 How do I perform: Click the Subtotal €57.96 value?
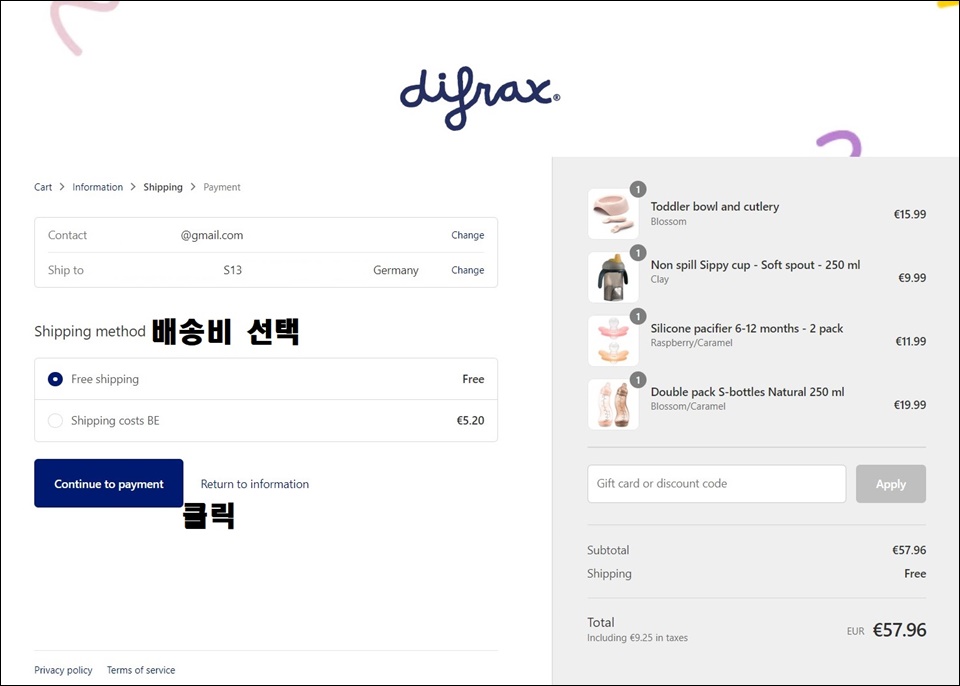(x=909, y=550)
